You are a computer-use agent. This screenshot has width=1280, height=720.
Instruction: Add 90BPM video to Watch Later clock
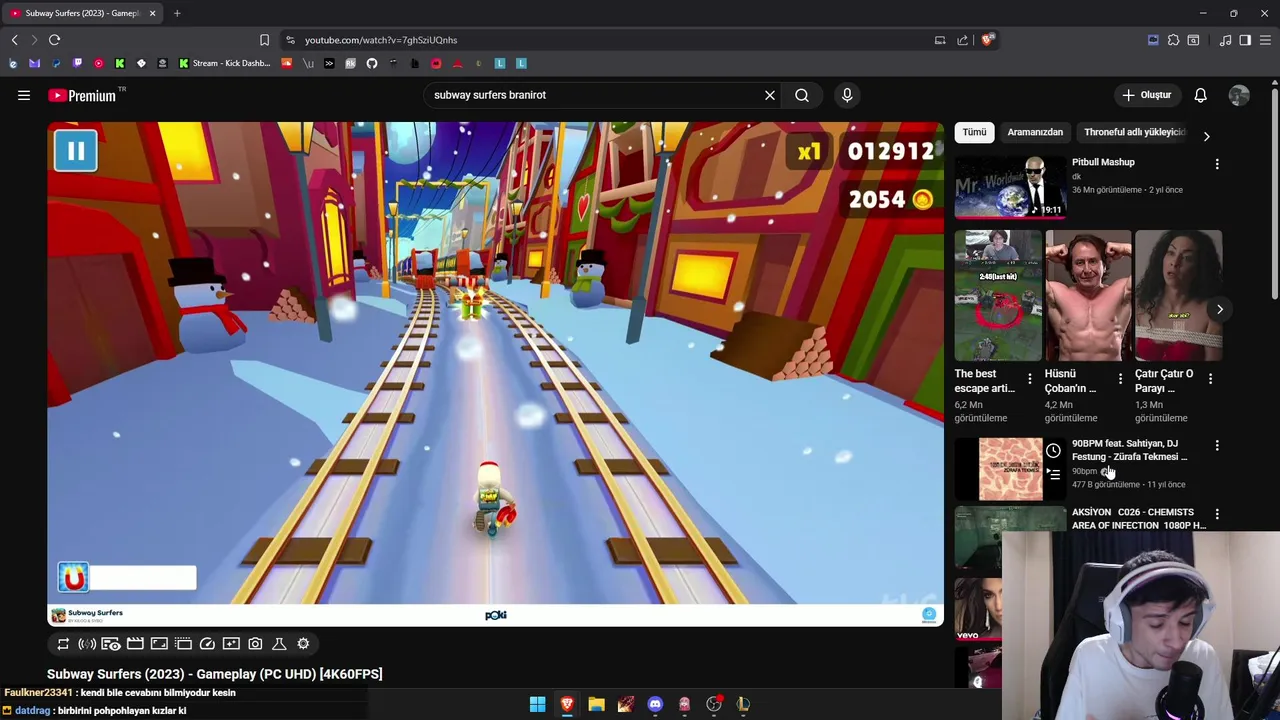[x=1053, y=451]
